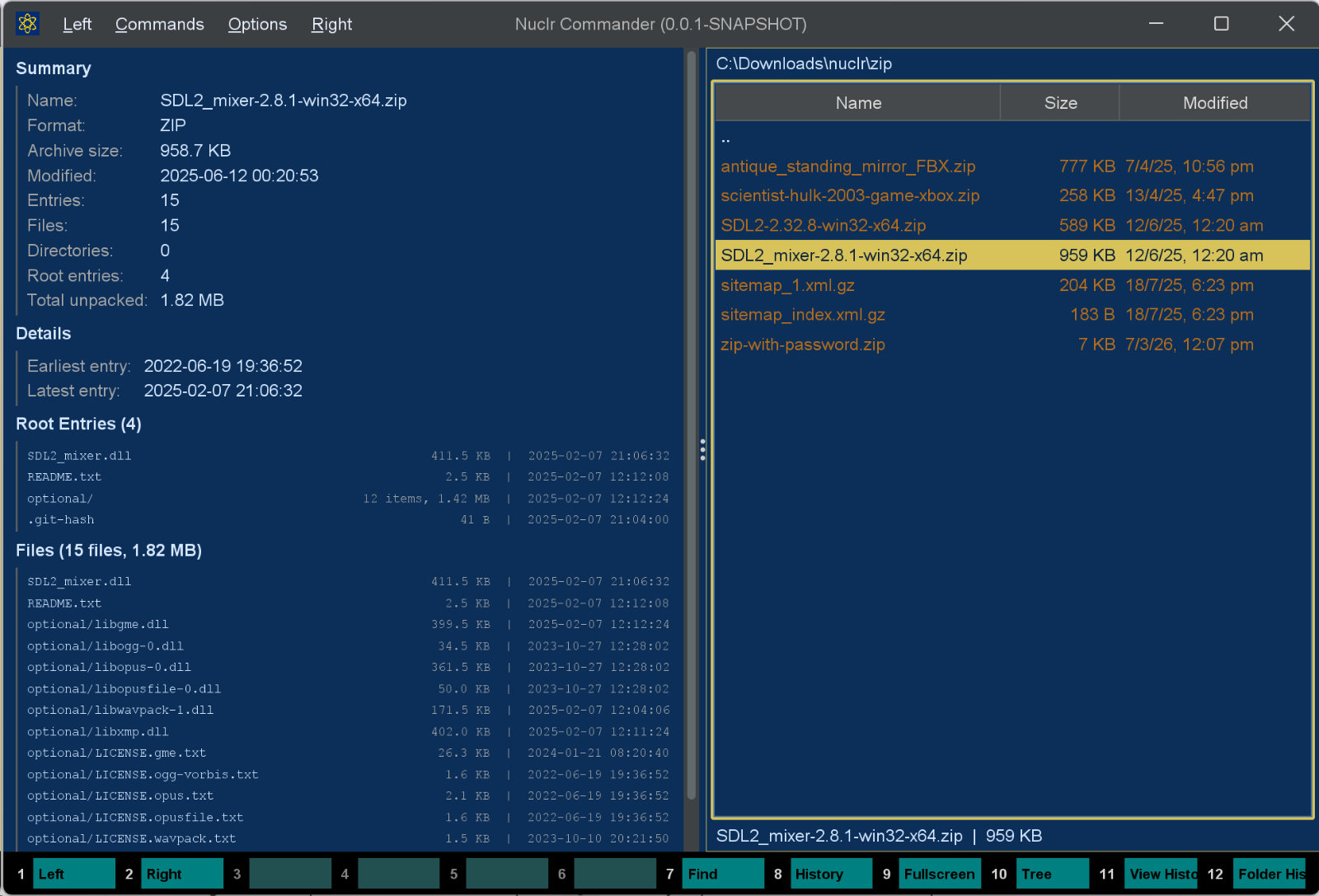Open the Commands menu

click(x=159, y=24)
